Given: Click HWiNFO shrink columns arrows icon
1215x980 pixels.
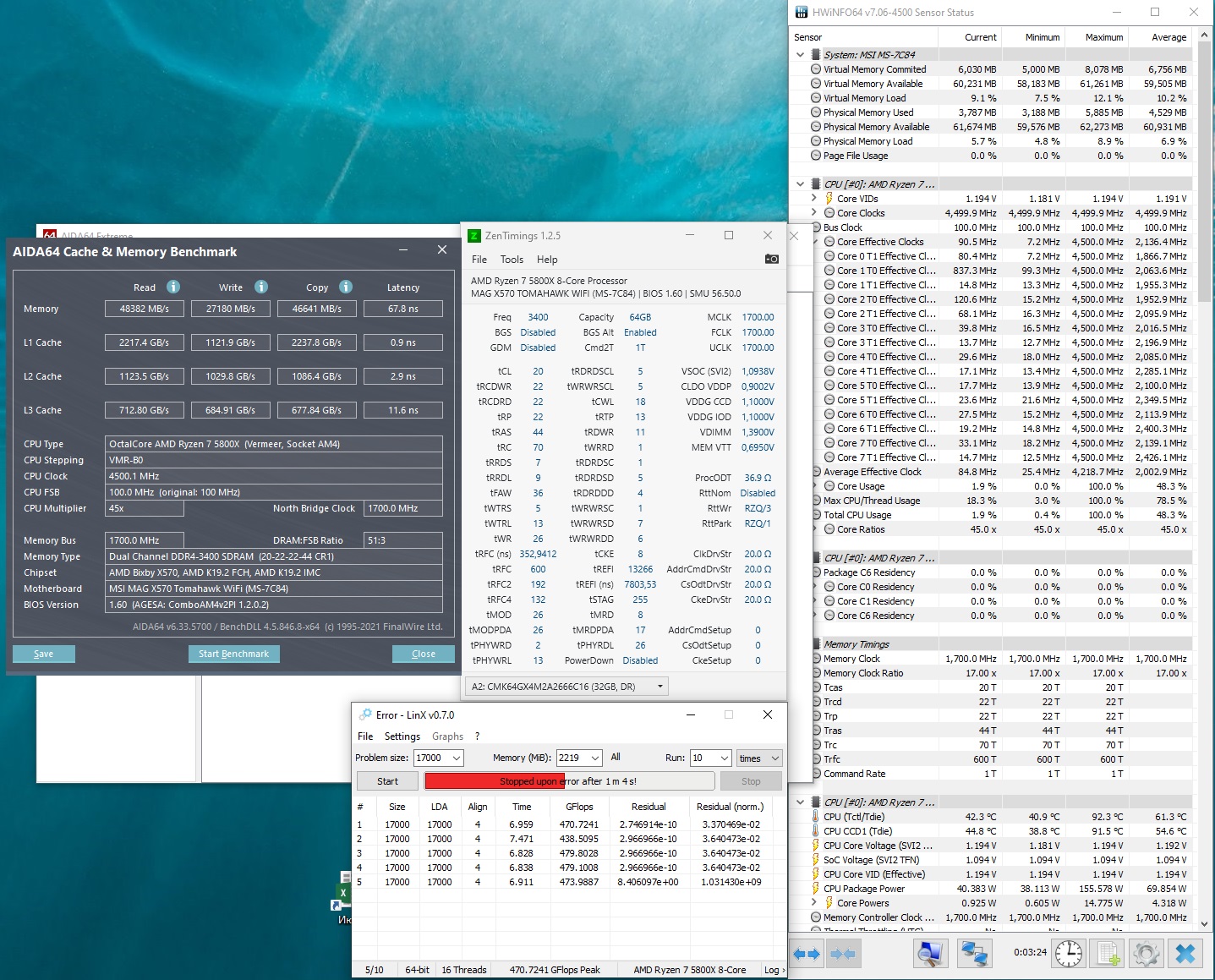Looking at the screenshot, I should [x=843, y=954].
